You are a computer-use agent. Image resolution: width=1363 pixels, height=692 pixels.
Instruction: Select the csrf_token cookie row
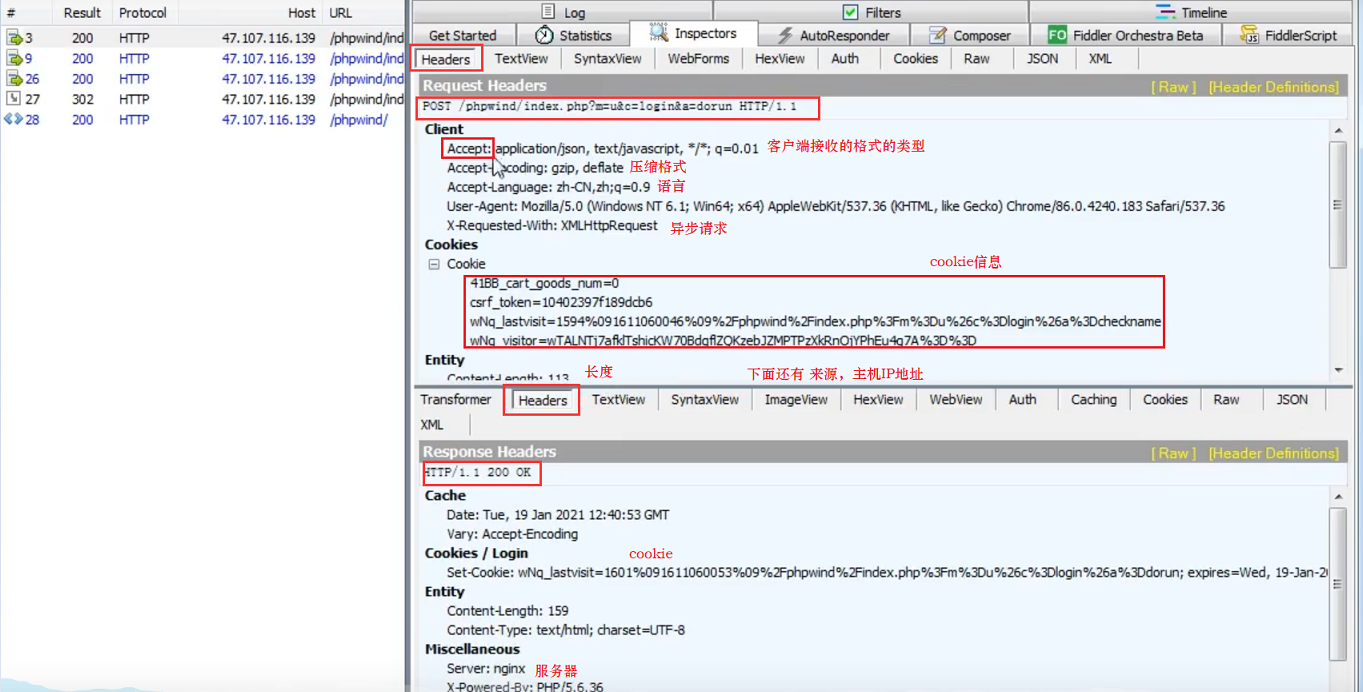click(561, 302)
